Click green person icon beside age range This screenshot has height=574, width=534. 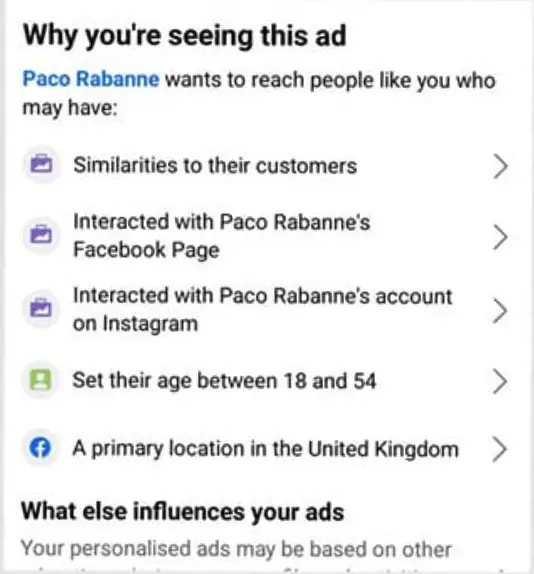pyautogui.click(x=41, y=380)
